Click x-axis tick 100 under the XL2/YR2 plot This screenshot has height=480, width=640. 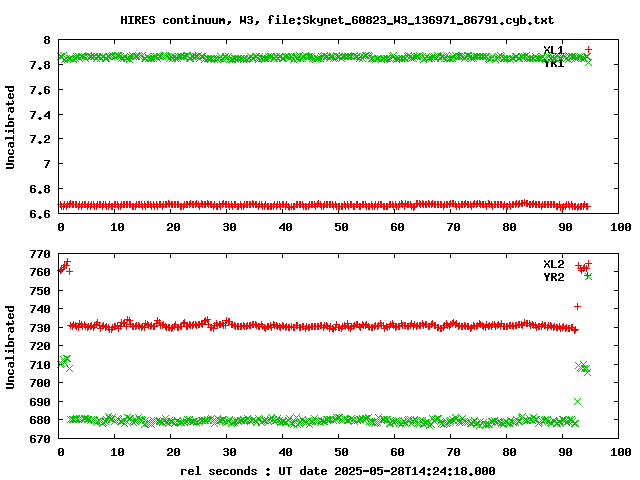click(621, 452)
